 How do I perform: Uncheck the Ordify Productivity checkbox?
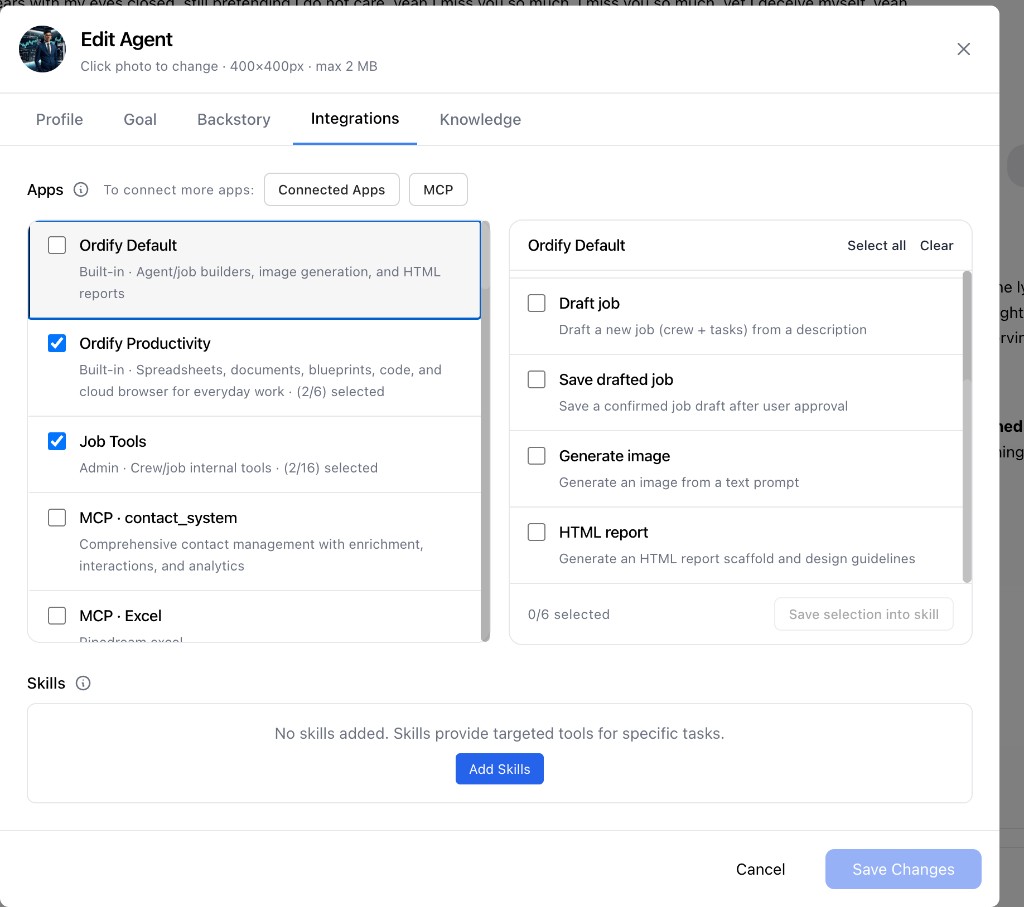[x=57, y=343]
